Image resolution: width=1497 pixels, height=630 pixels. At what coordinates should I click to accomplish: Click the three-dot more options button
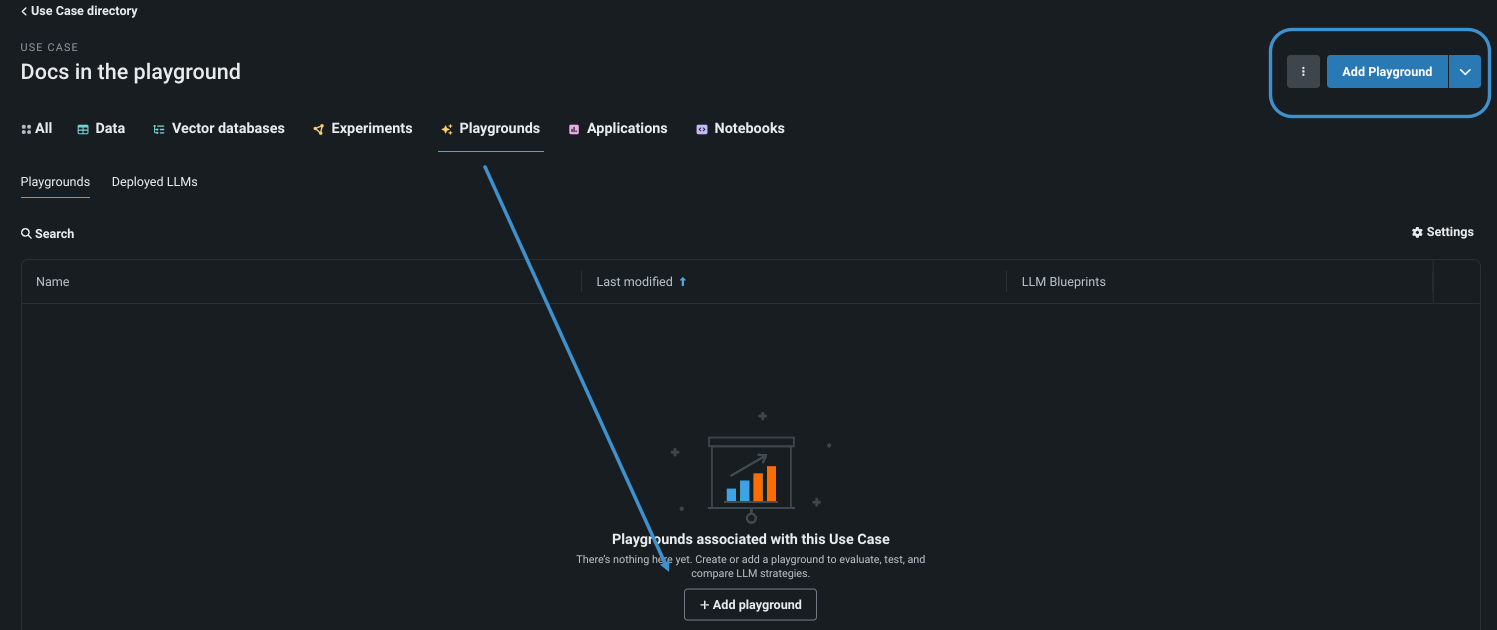point(1303,72)
